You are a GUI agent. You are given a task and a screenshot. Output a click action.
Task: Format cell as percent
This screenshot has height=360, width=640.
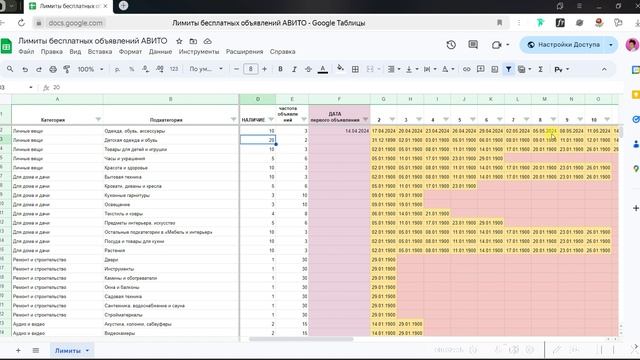[131, 69]
